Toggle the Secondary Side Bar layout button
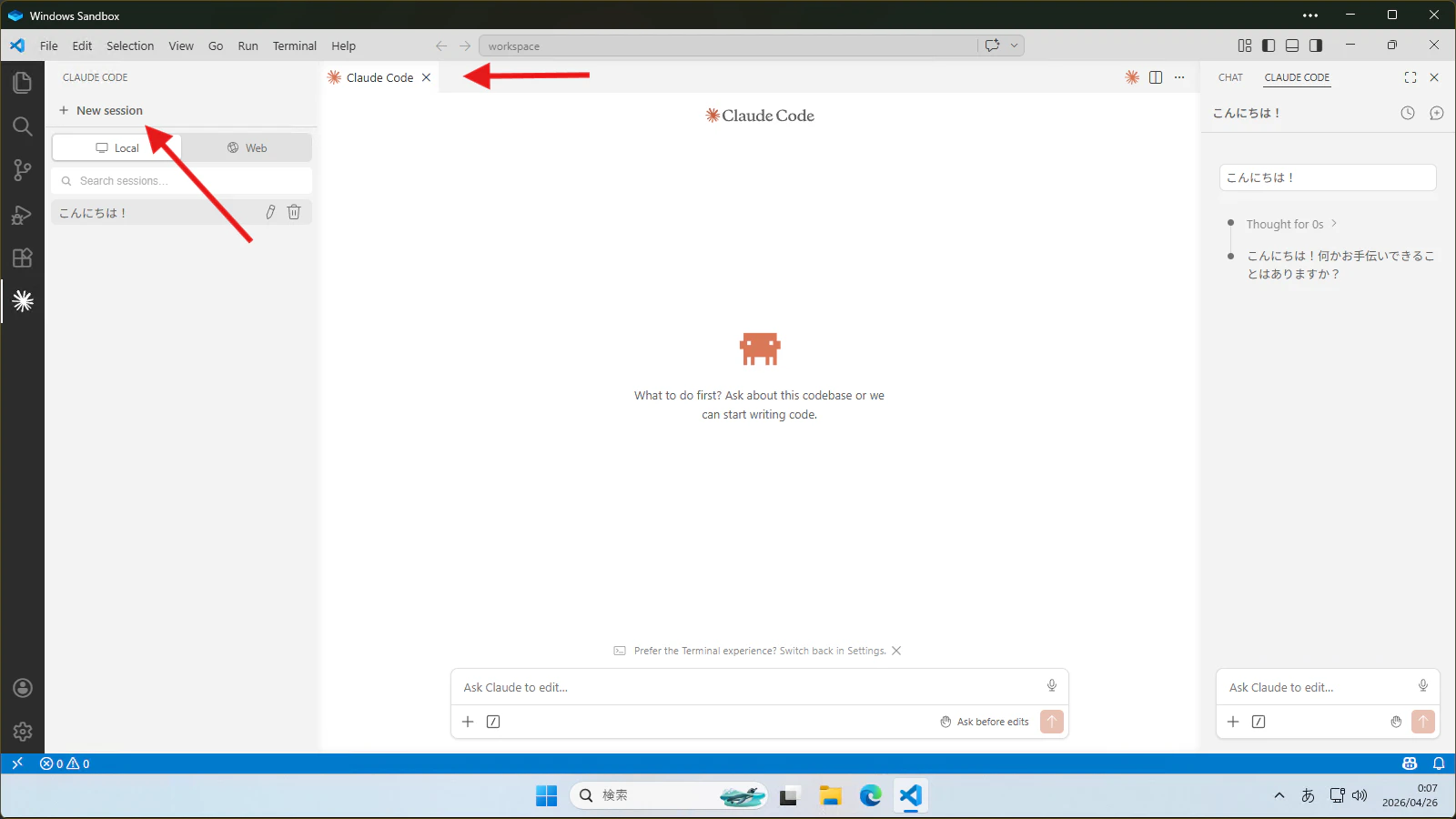 1316,45
